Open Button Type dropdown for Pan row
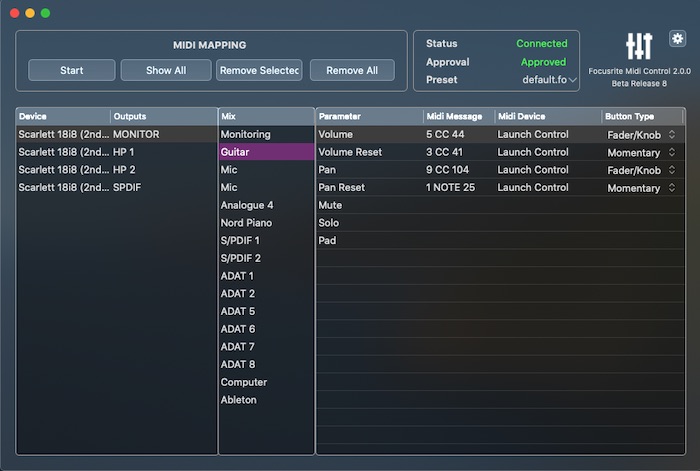The image size is (700, 471). point(641,170)
